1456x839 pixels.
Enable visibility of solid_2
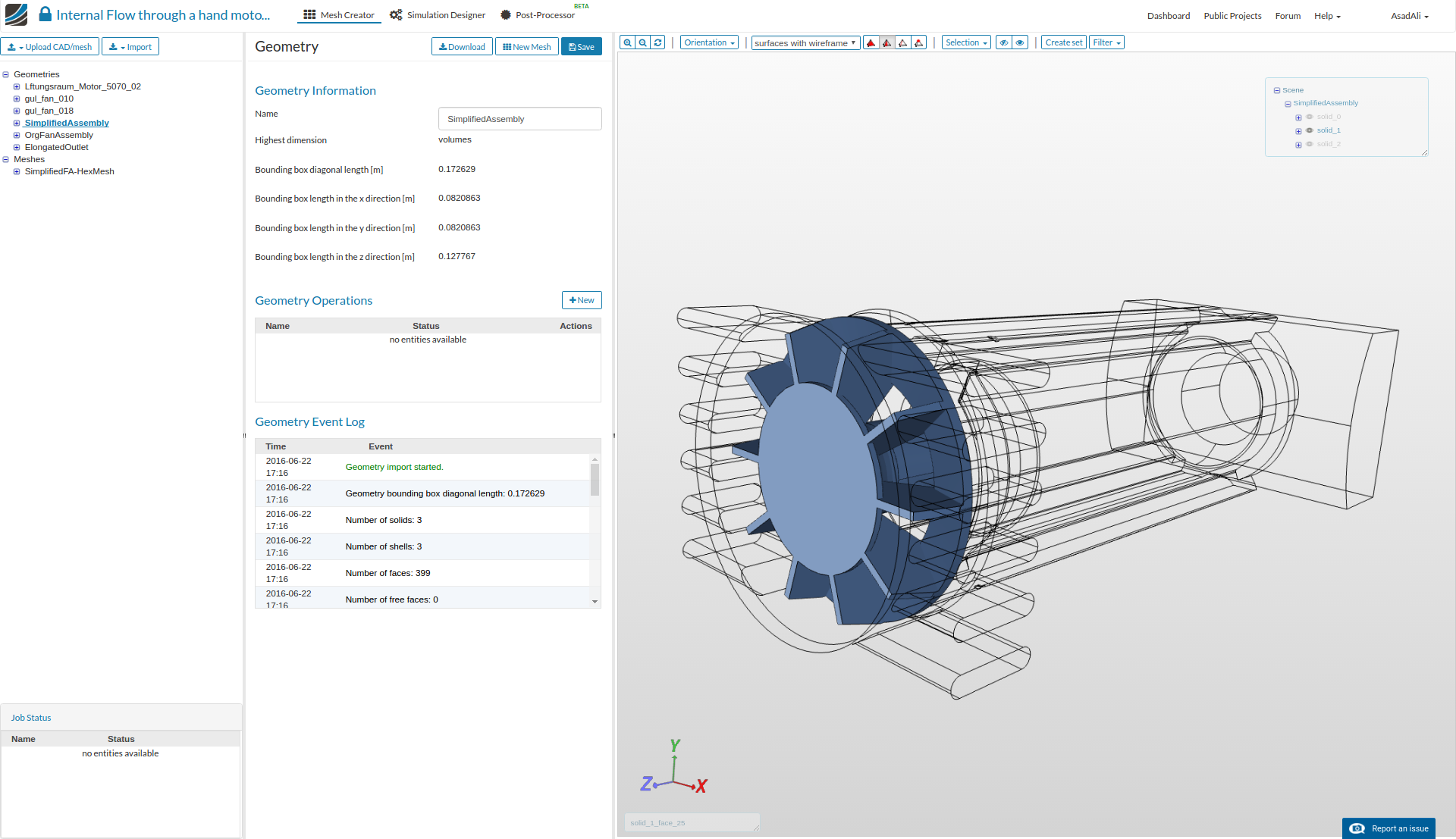(1309, 144)
